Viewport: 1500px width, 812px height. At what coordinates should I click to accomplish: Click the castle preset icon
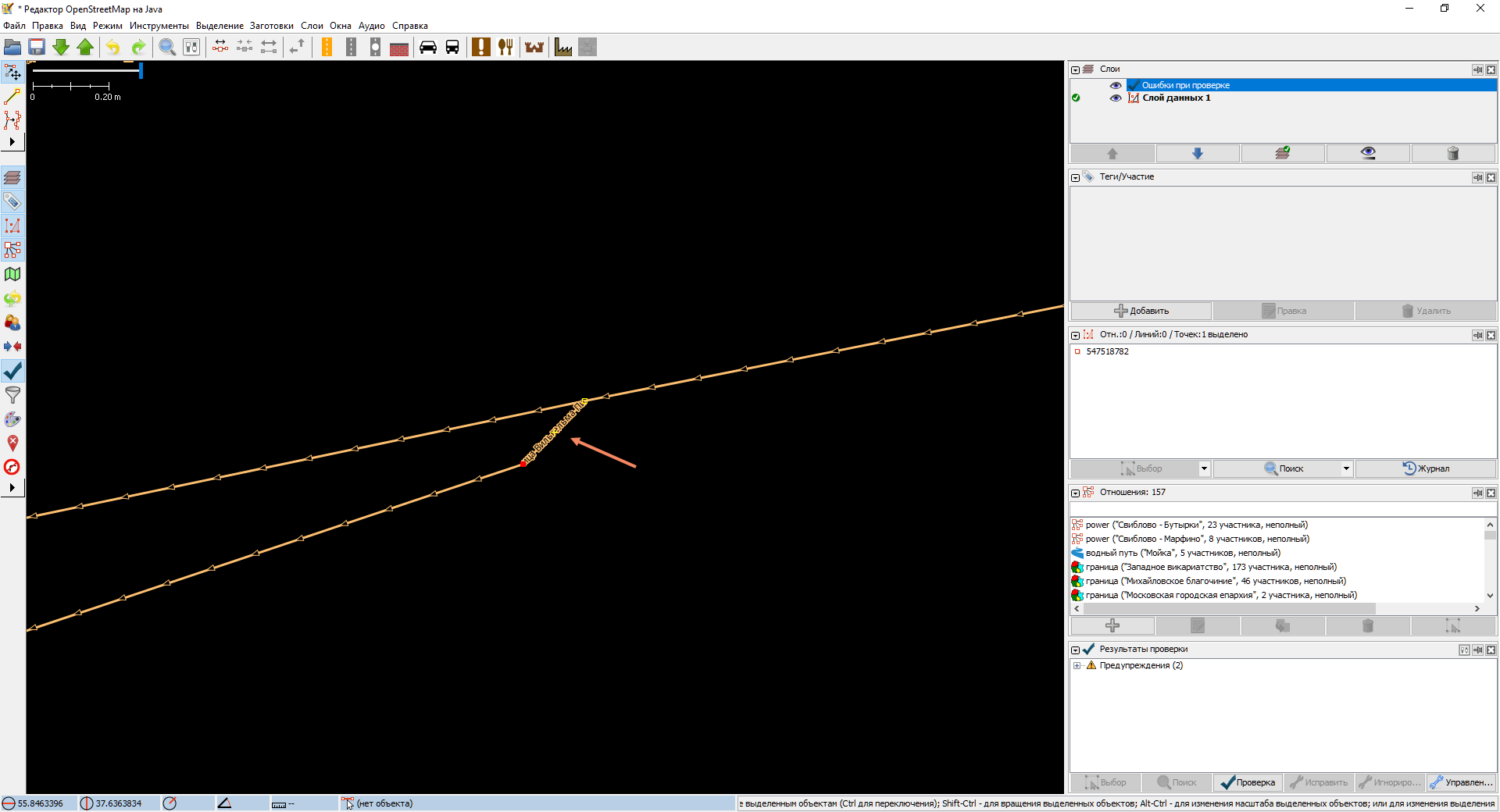click(x=534, y=47)
